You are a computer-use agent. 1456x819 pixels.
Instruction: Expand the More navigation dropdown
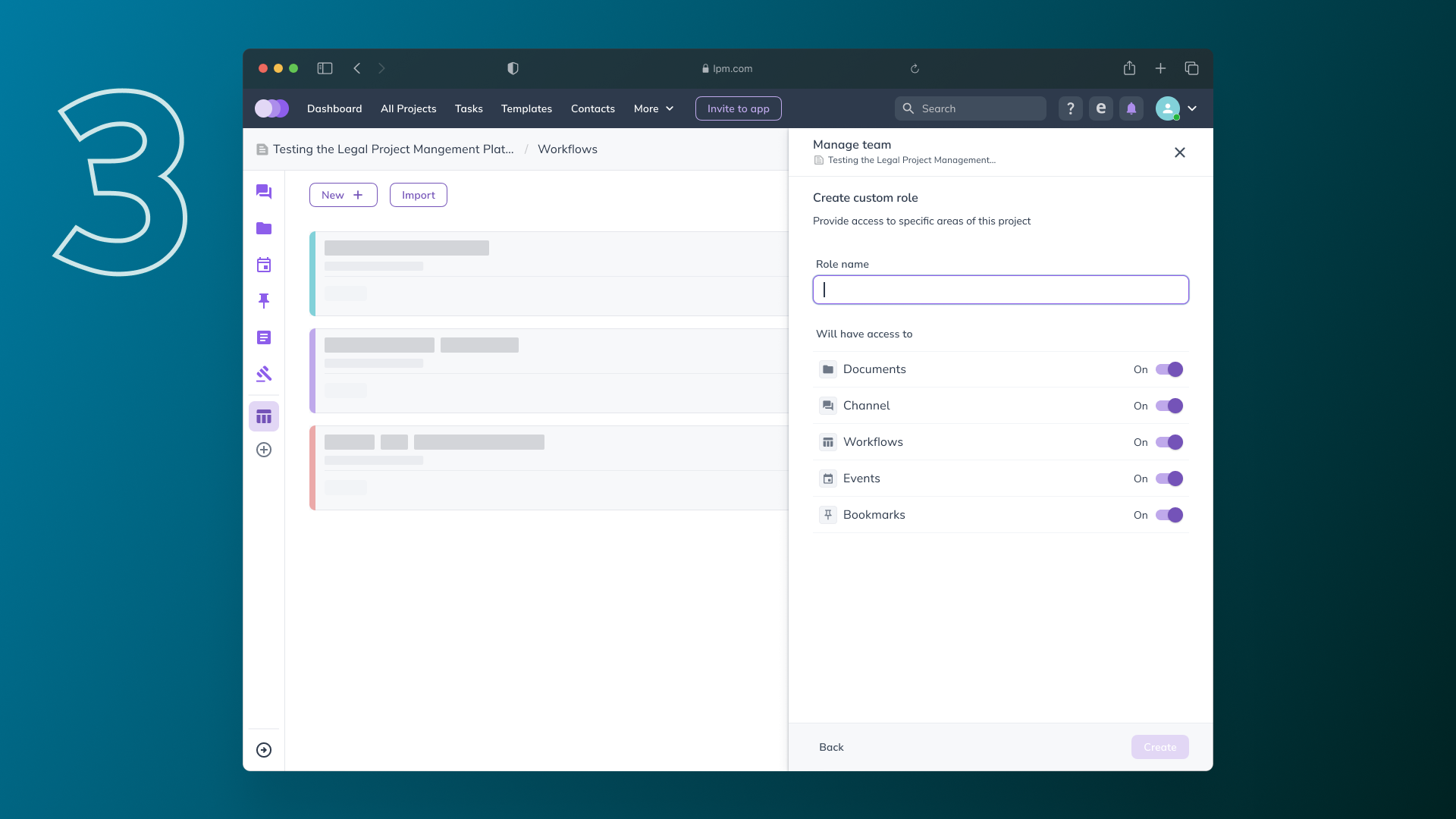click(x=654, y=108)
